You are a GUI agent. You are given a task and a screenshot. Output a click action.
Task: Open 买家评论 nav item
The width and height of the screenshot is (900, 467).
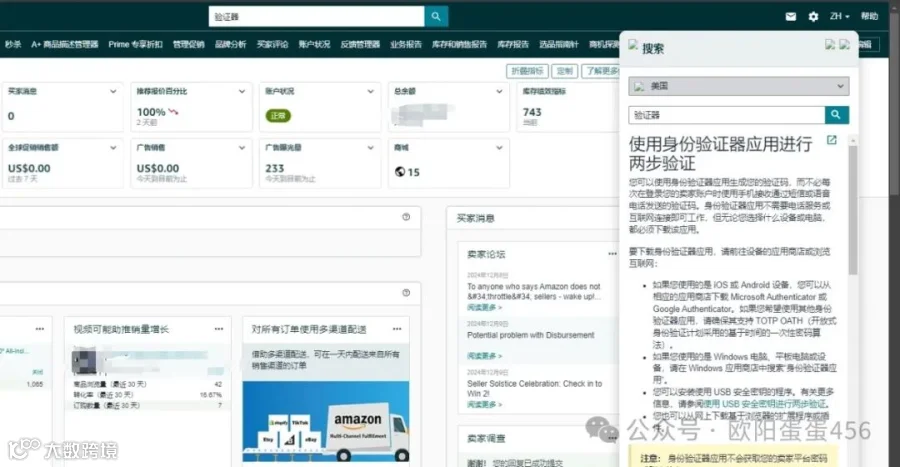[x=272, y=44]
